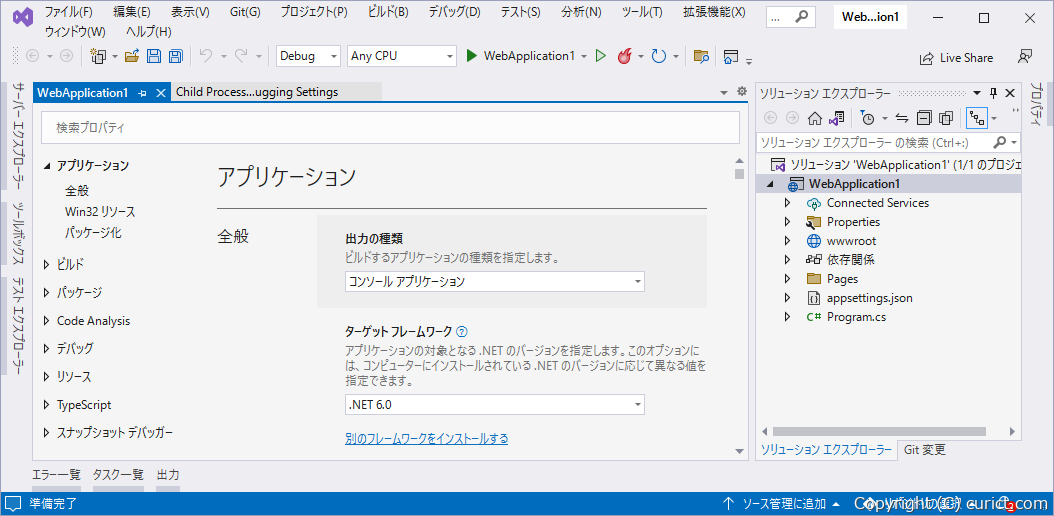Switch to Git 変更 tab
Viewport: 1054px width, 516px height.
coord(924,449)
